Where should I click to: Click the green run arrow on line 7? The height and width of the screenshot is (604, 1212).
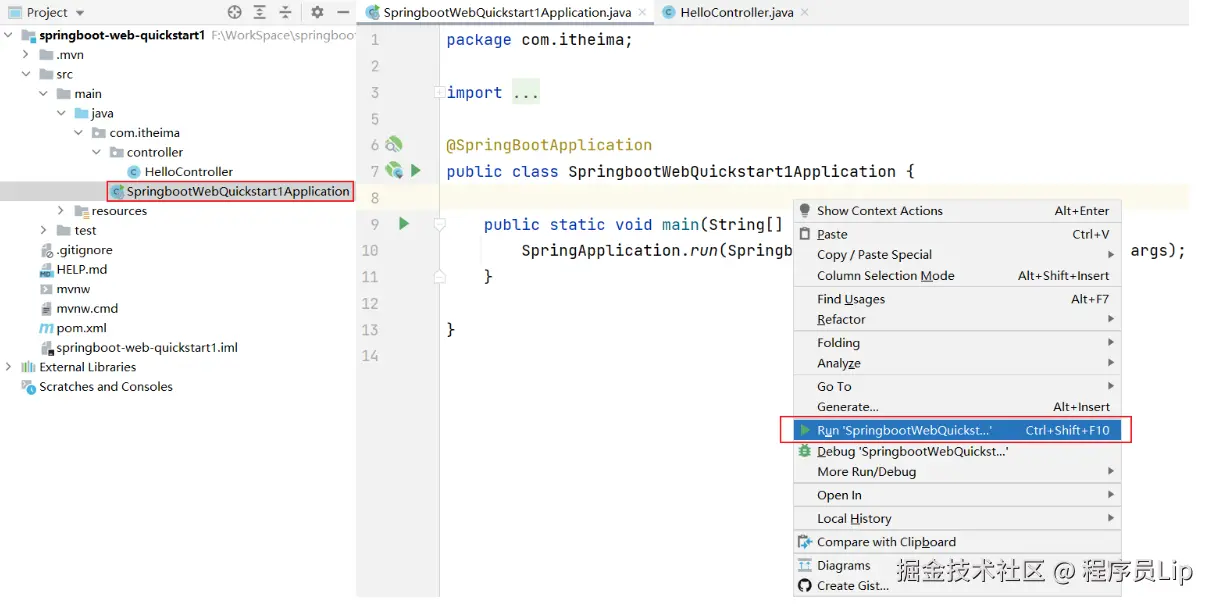pos(415,171)
